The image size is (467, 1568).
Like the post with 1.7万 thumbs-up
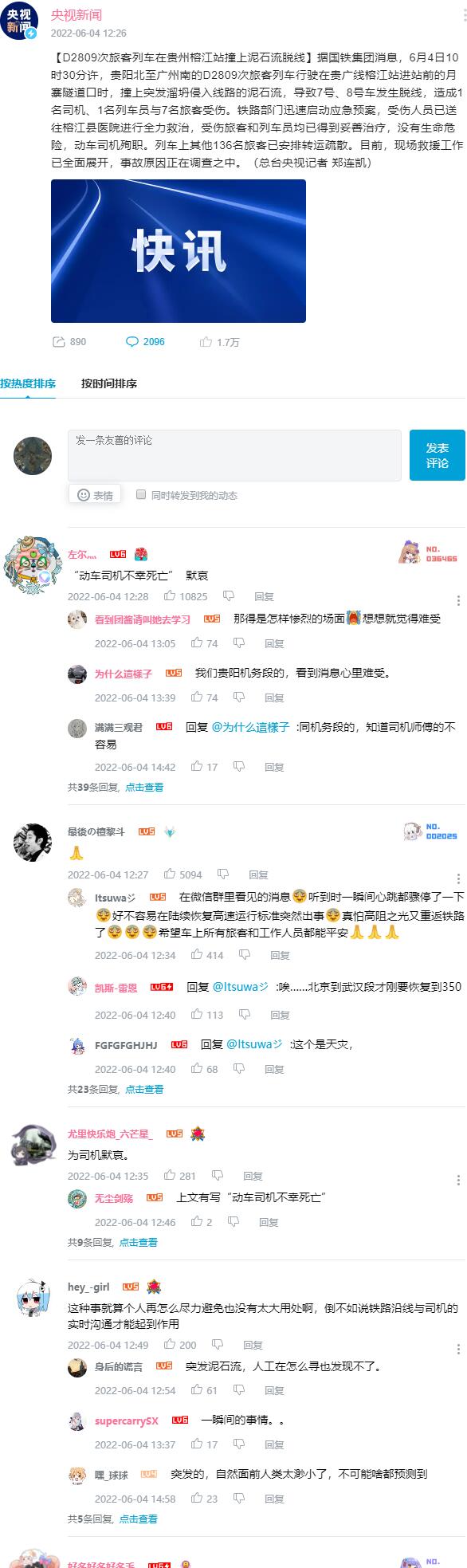click(x=206, y=342)
